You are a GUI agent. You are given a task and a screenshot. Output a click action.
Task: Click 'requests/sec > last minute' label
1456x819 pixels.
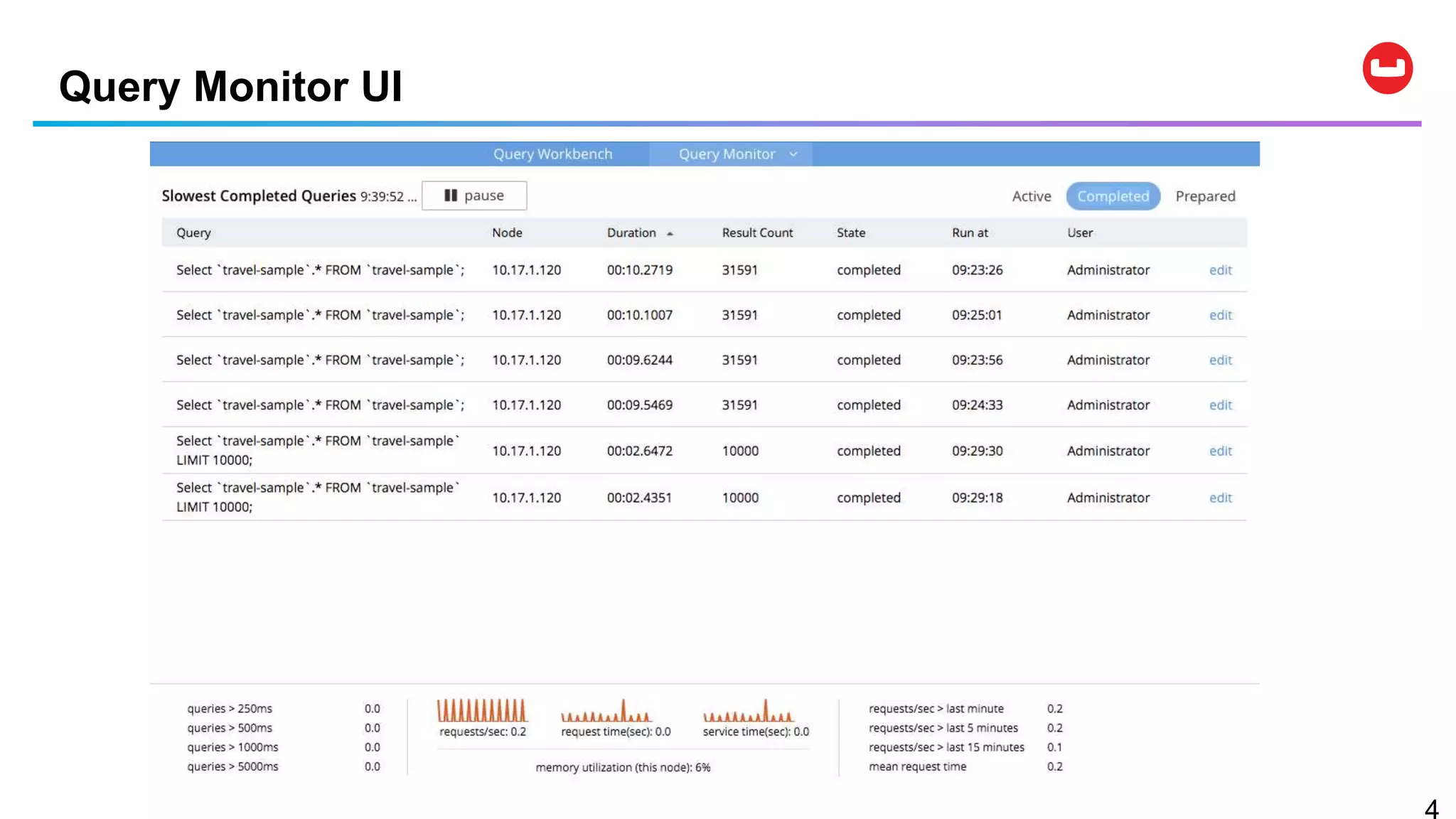pyautogui.click(x=936, y=709)
